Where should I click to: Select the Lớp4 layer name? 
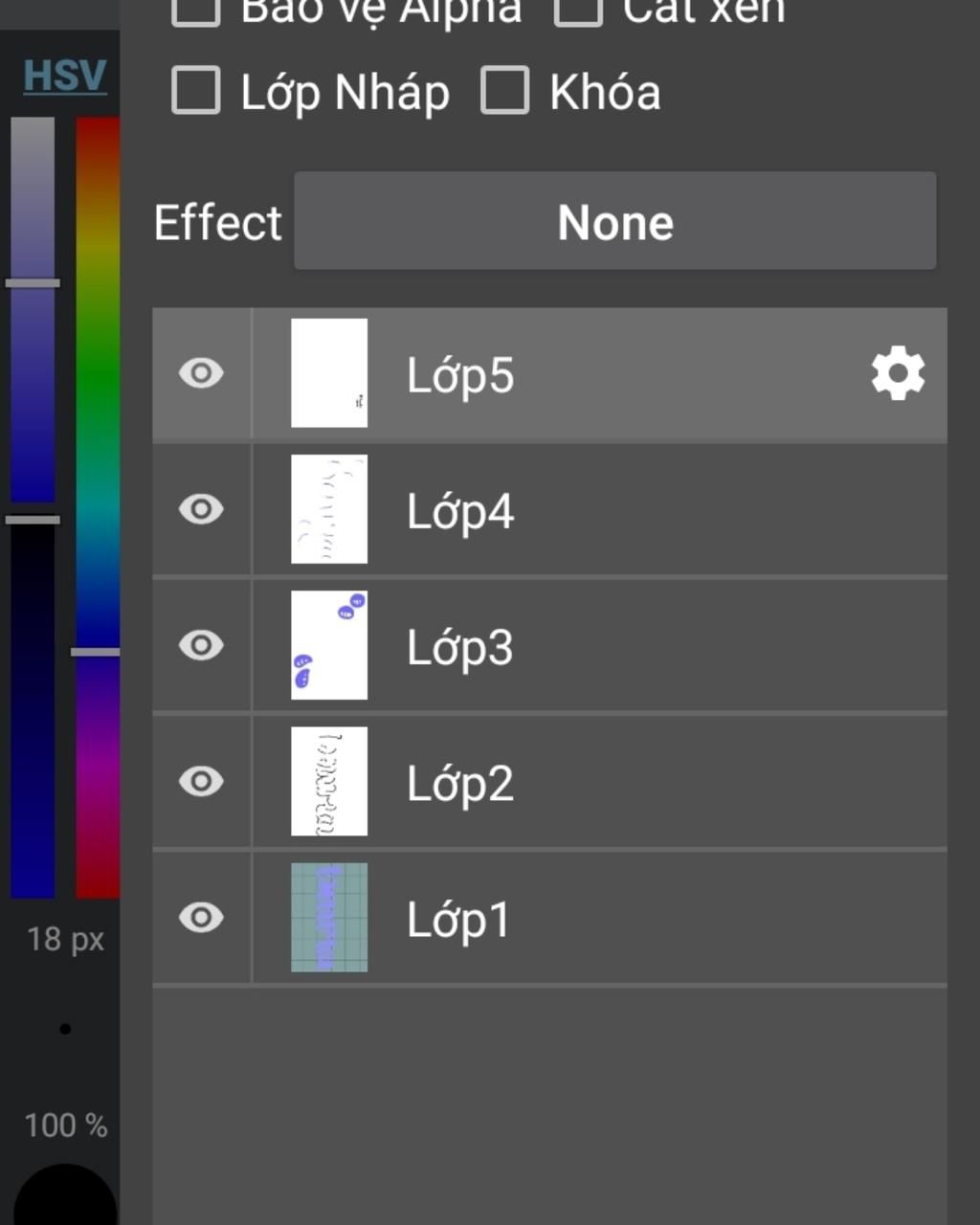click(460, 511)
